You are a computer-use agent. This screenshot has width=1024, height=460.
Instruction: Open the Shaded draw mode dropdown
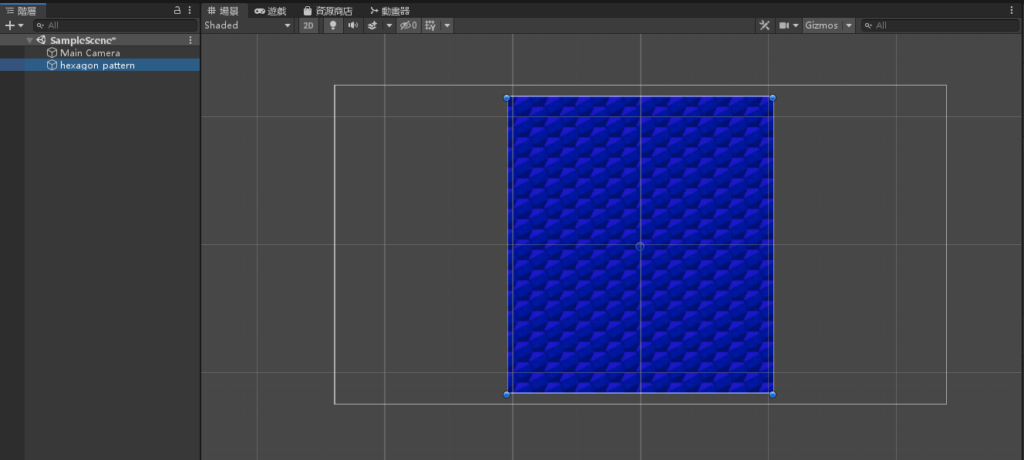tap(247, 25)
